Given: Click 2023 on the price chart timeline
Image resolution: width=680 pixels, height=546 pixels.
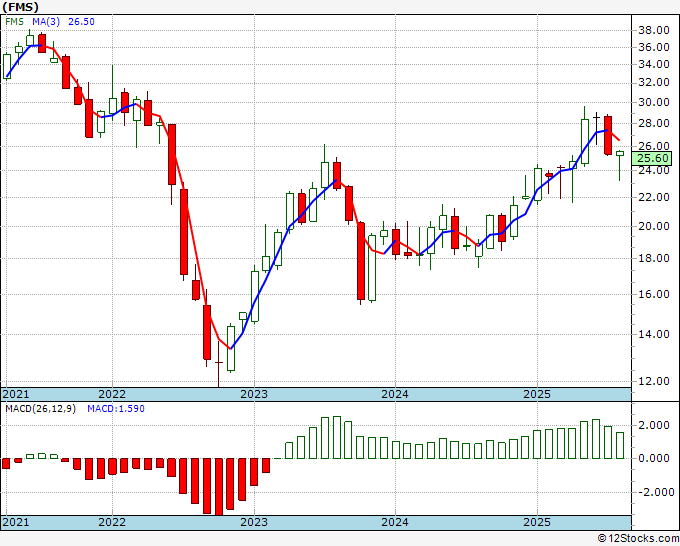Looking at the screenshot, I should [254, 394].
